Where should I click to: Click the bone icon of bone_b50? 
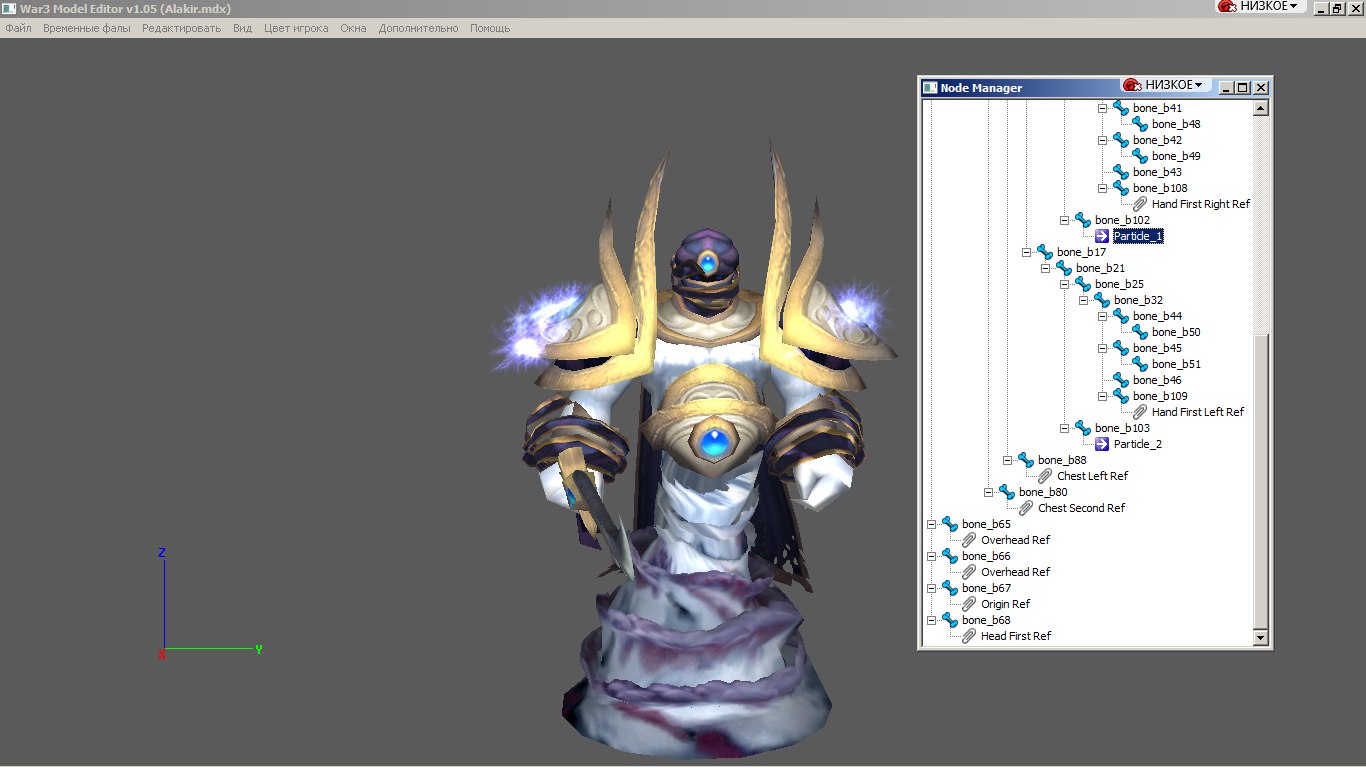tap(1140, 332)
